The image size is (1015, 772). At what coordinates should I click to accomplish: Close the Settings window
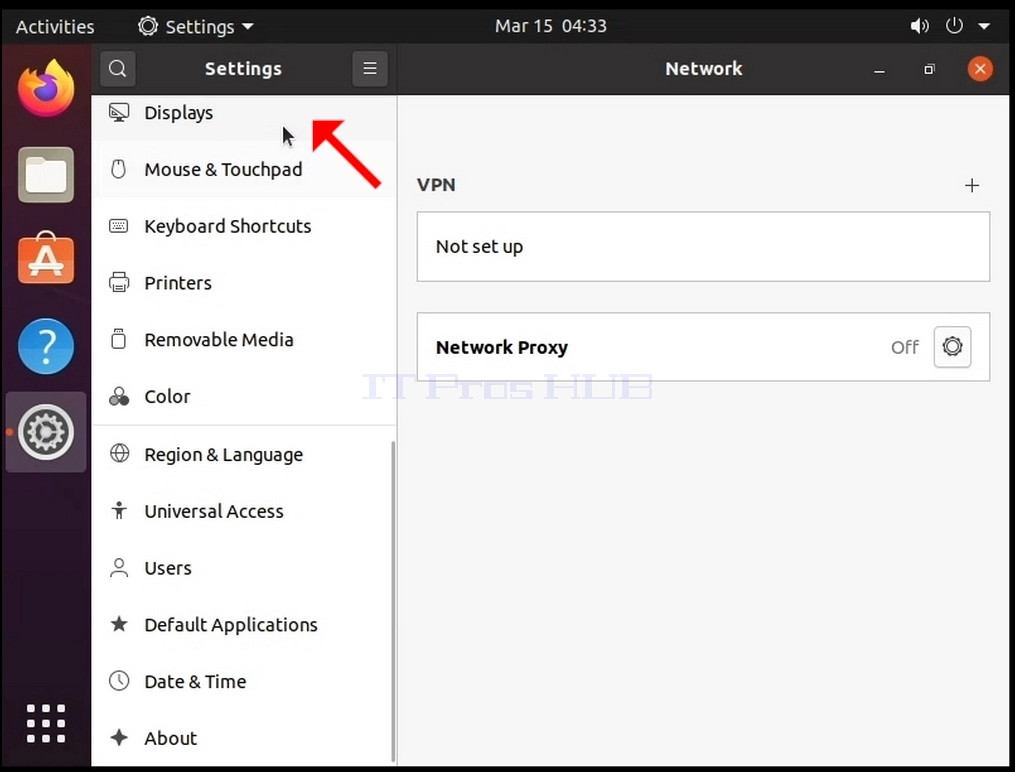pos(980,69)
